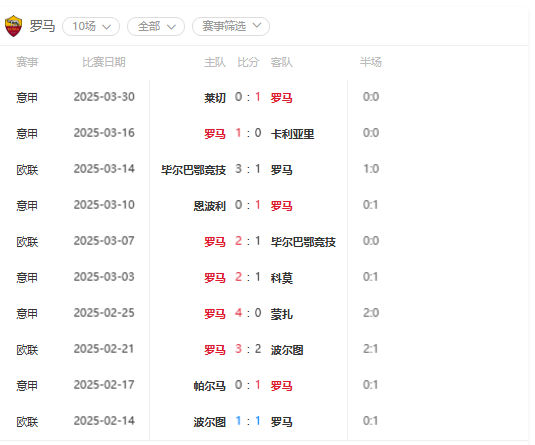This screenshot has height=445, width=535.
Task: Click 卡利亚里 team name
Action: click(x=292, y=134)
